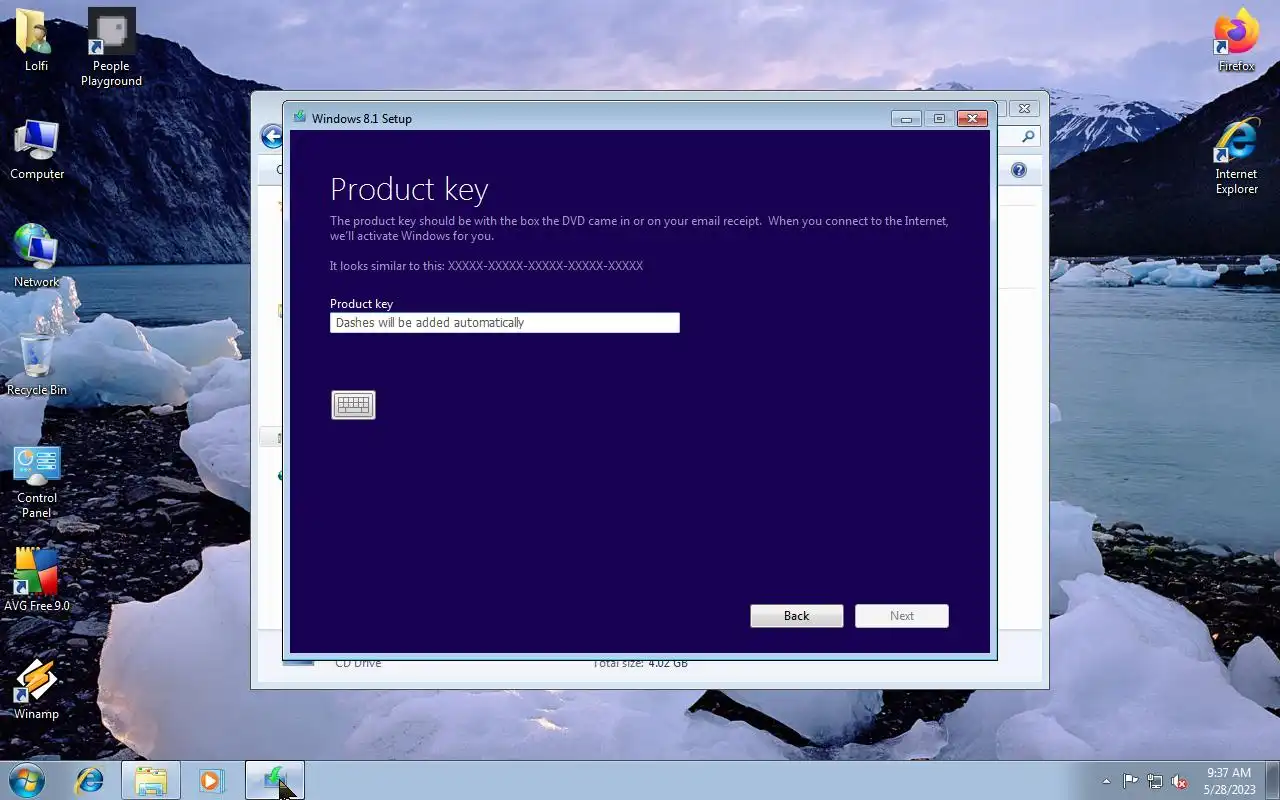This screenshot has width=1280, height=800.
Task: Close the background Explorer window
Action: [1024, 108]
